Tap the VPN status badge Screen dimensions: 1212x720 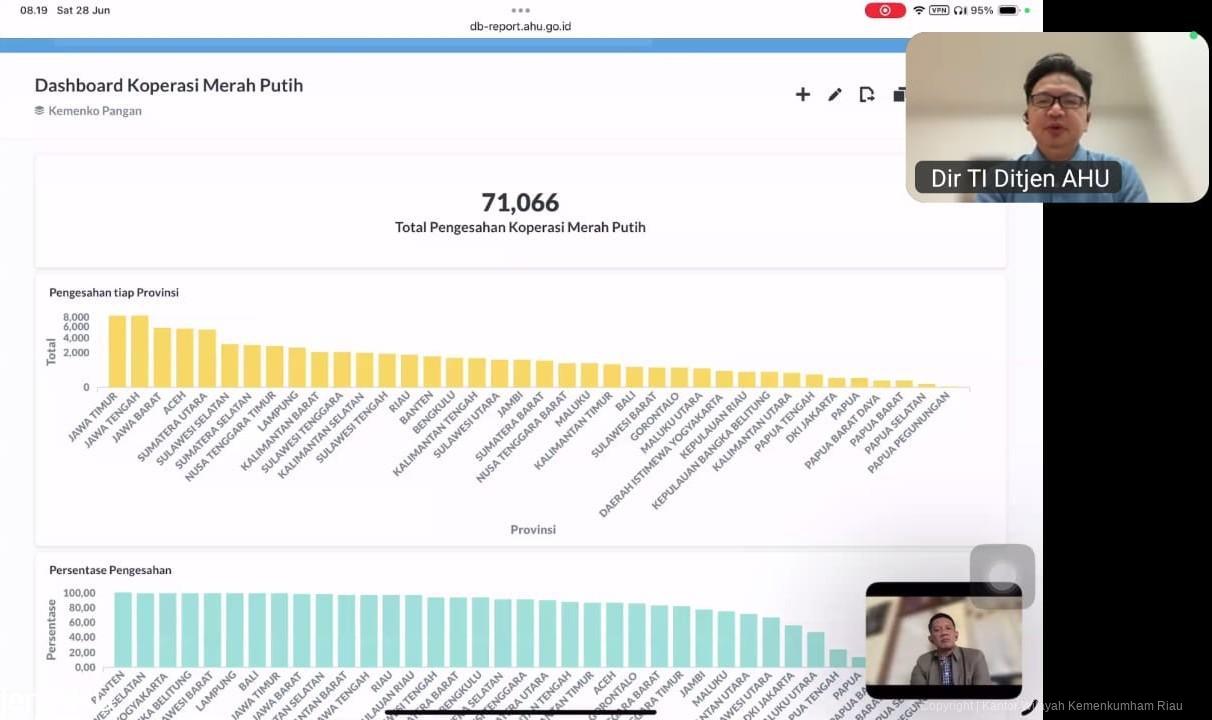click(x=939, y=10)
